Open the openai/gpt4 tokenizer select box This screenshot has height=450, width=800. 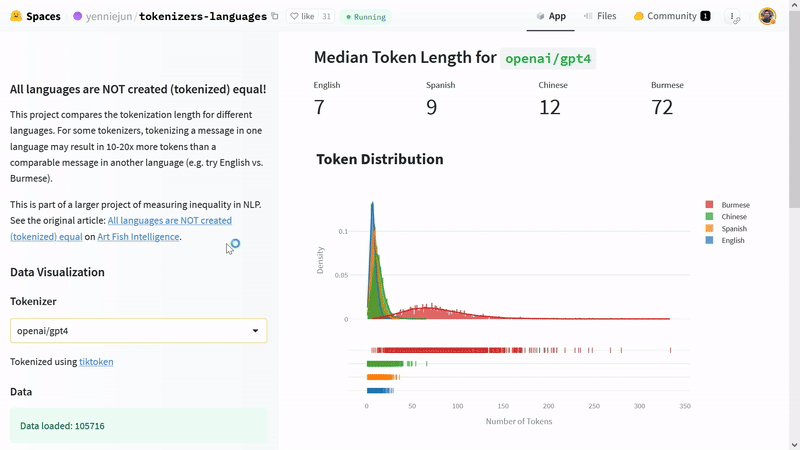point(130,331)
